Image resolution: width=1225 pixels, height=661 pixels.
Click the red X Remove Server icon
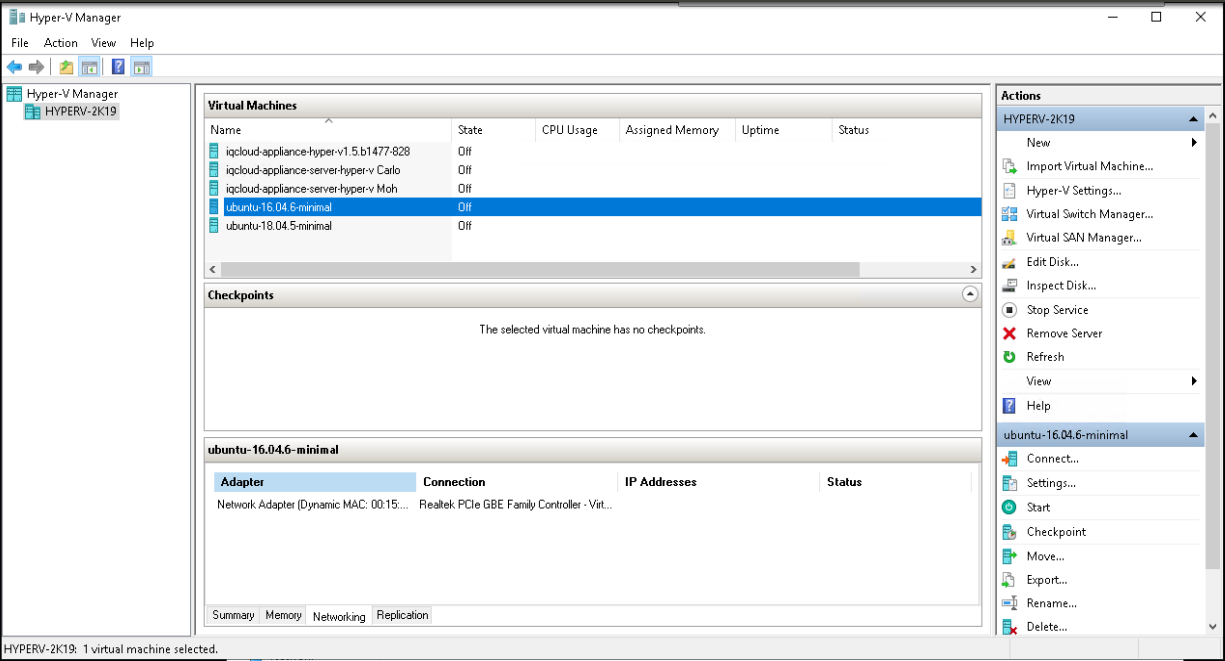coord(1009,333)
